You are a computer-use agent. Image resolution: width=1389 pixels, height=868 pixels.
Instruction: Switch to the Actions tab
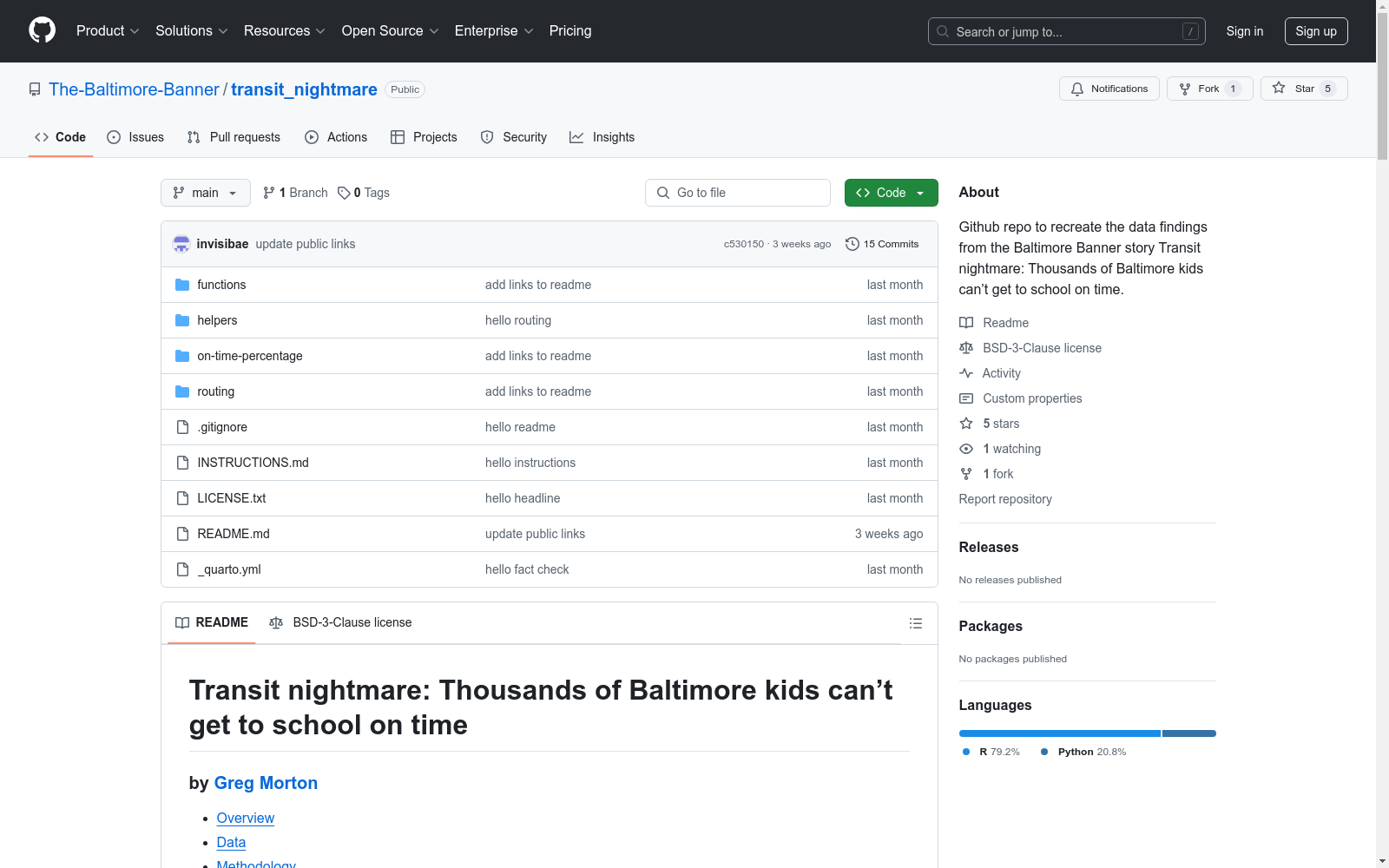coord(336,137)
